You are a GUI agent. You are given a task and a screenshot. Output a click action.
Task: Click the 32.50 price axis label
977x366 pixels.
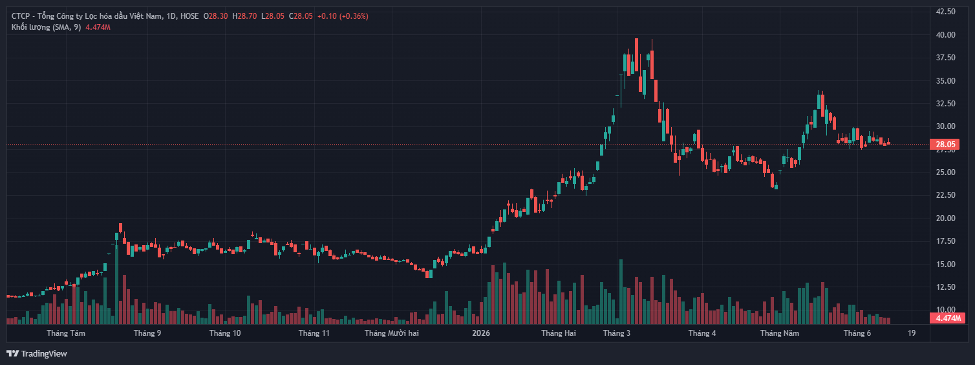coord(946,104)
